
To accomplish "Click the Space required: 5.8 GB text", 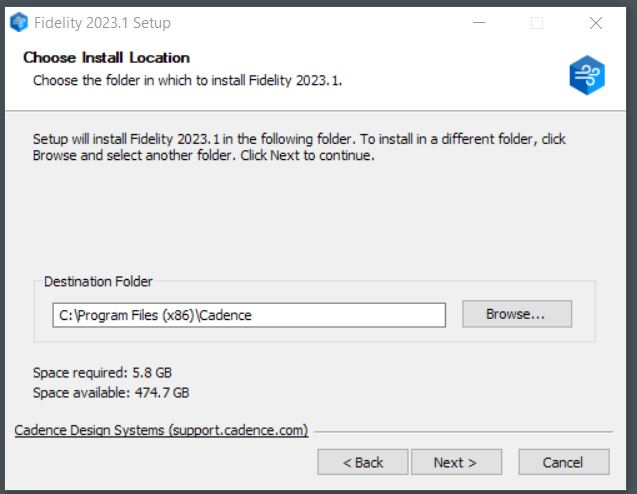I will [x=102, y=373].
